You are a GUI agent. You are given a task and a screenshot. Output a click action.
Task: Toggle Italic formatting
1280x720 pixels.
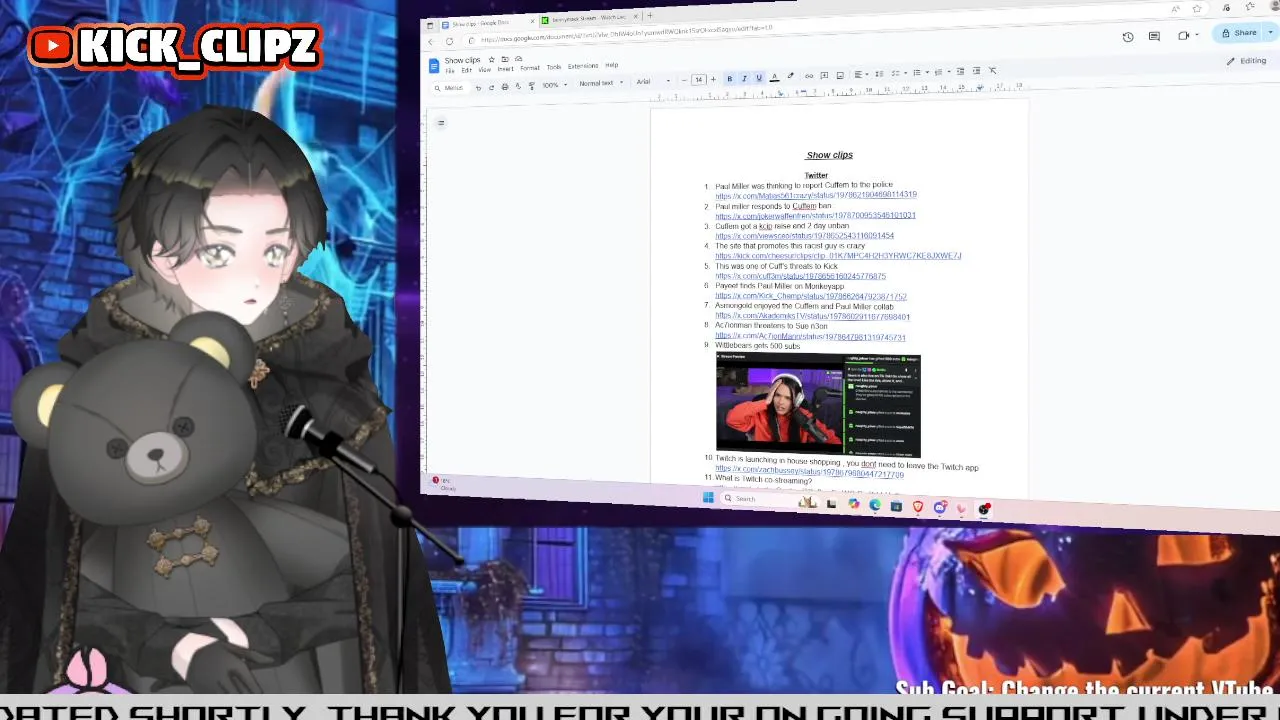click(x=744, y=78)
